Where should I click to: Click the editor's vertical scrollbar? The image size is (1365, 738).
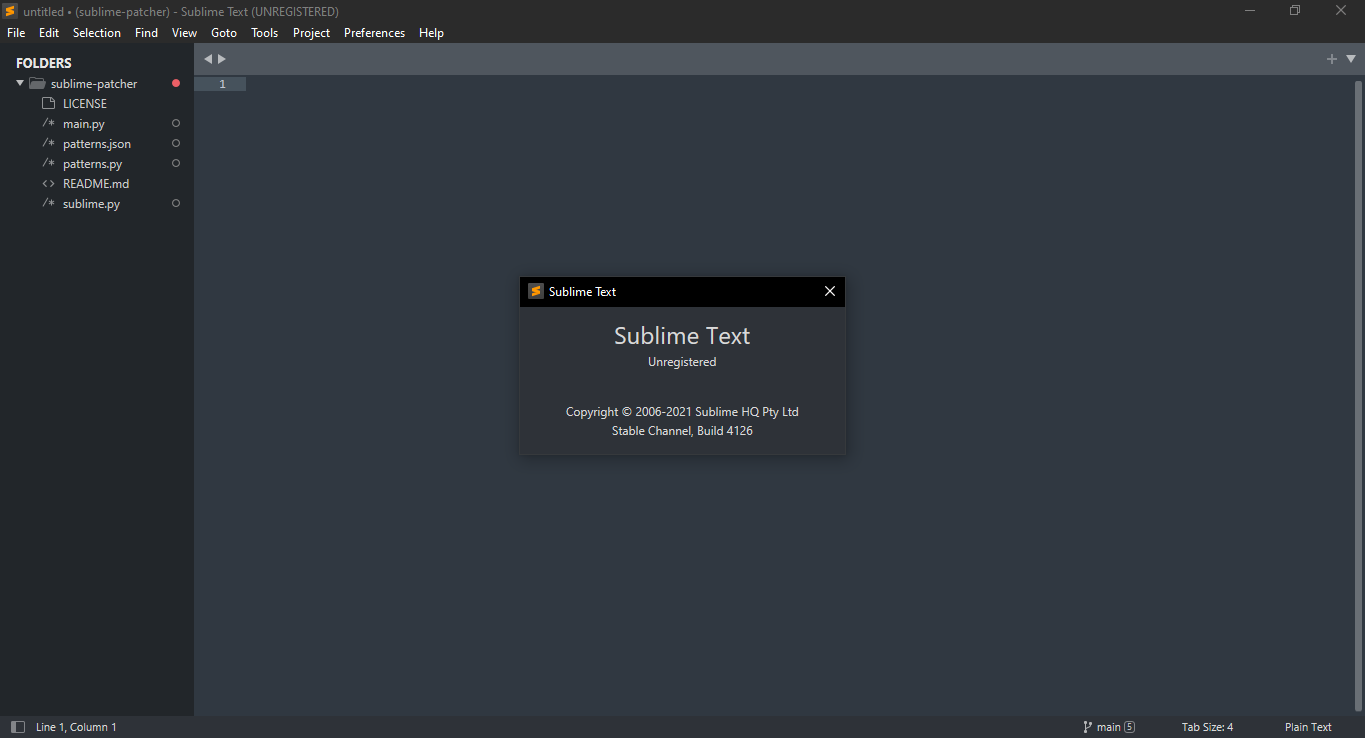point(1358,395)
